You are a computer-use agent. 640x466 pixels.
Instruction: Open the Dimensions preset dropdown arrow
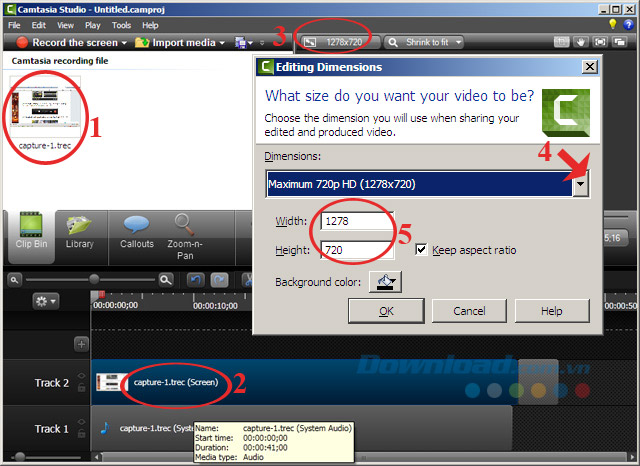click(x=580, y=184)
